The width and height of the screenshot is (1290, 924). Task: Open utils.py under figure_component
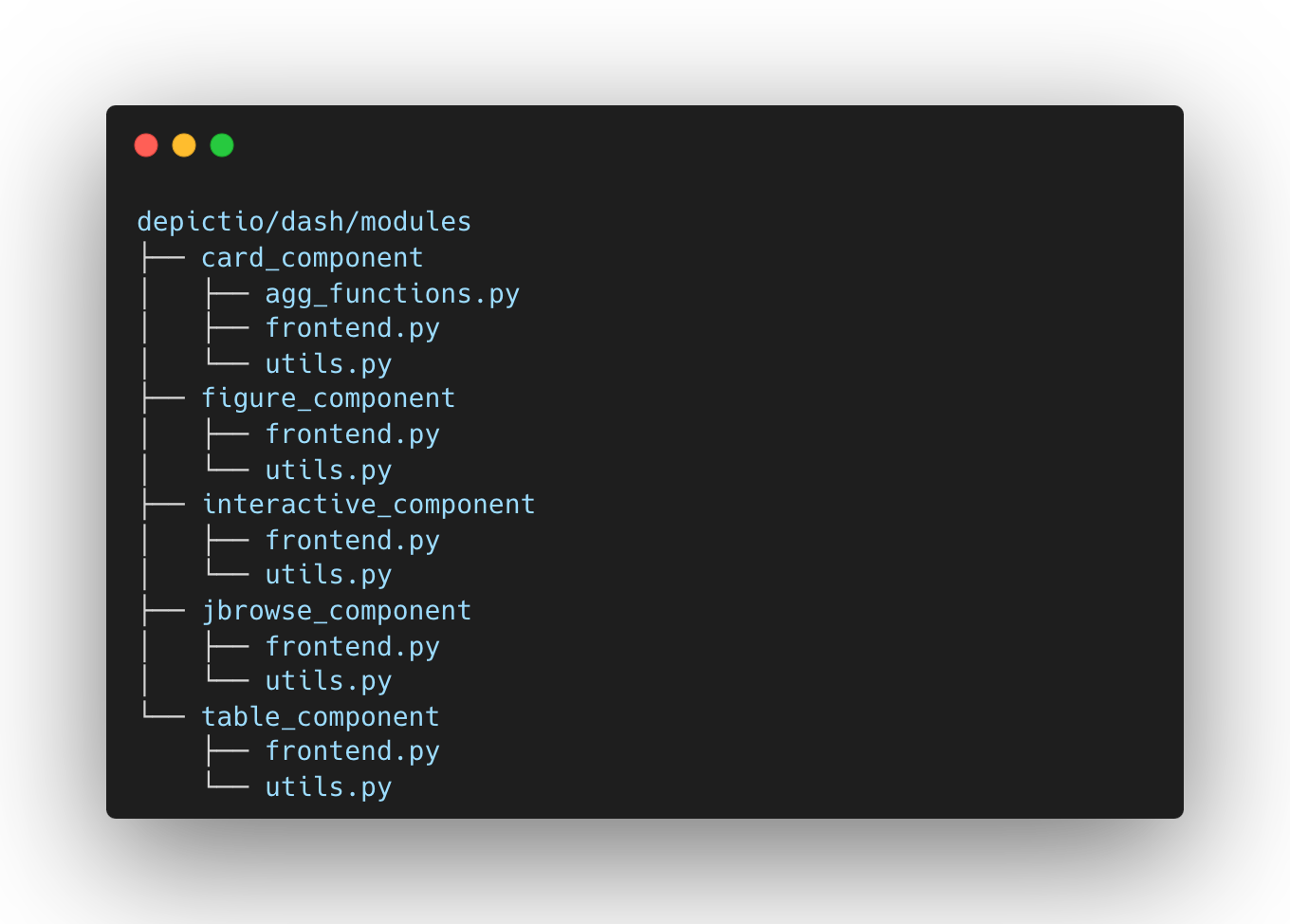tap(328, 471)
